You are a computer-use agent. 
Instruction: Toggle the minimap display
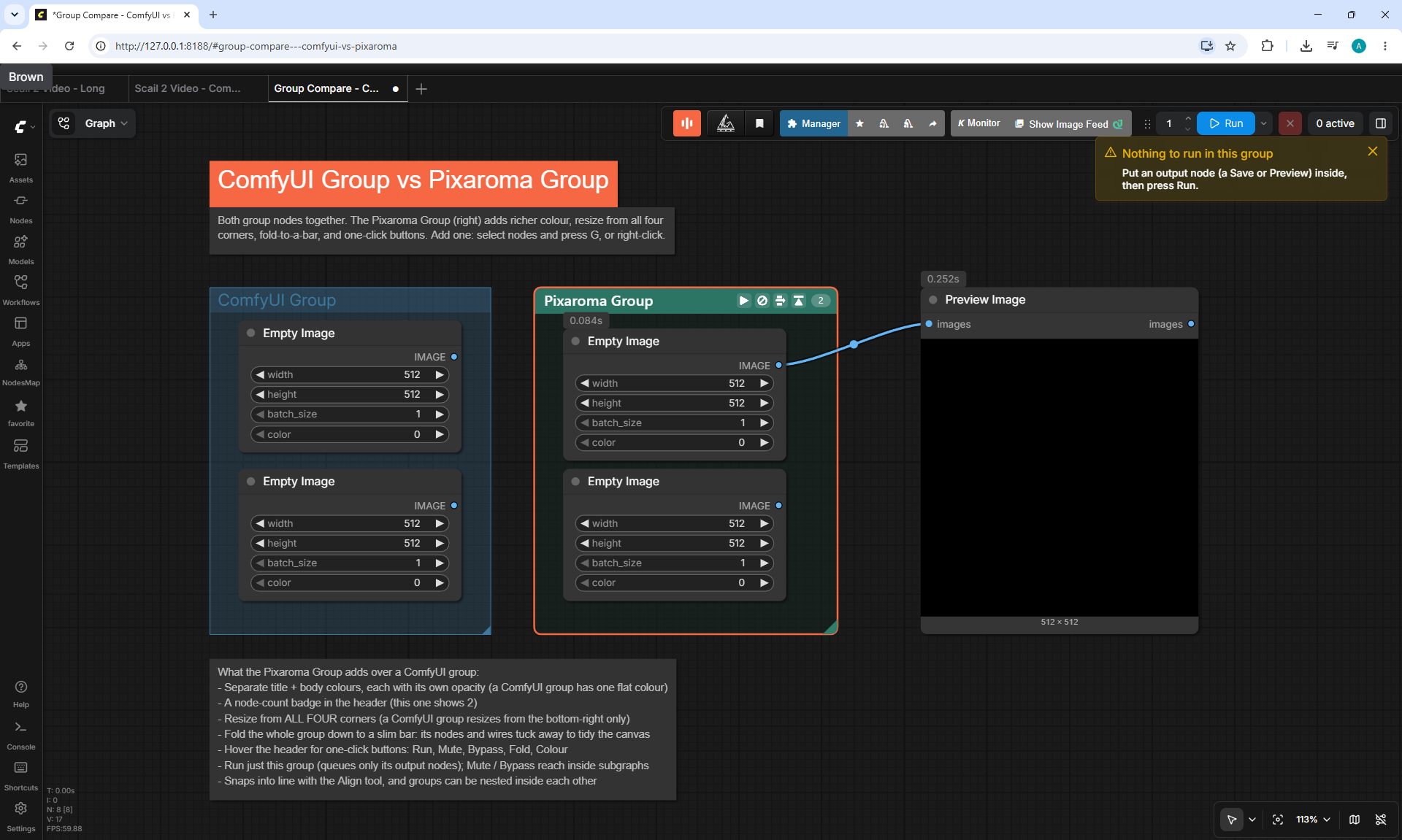click(1355, 820)
